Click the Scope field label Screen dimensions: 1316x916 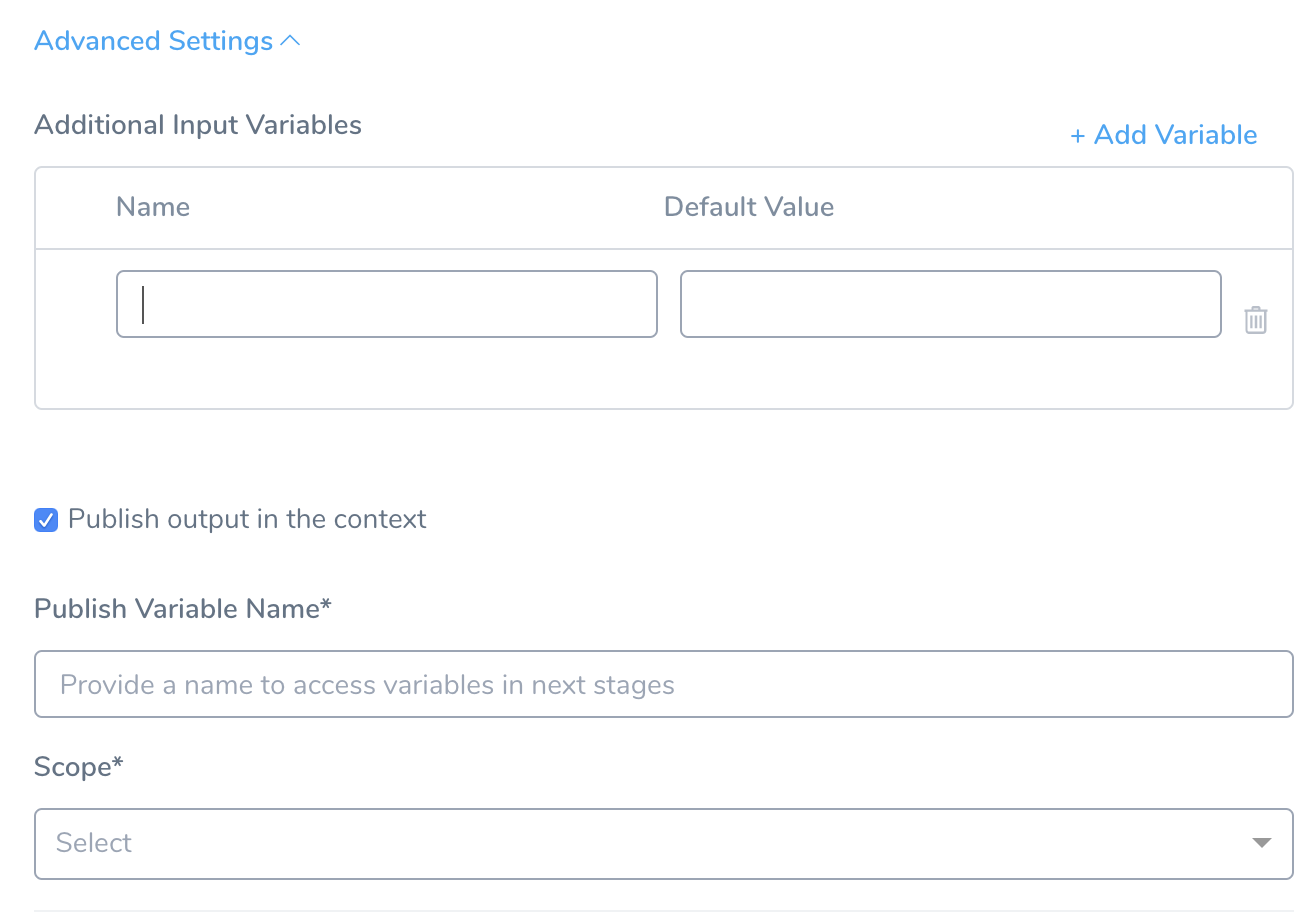click(79, 767)
